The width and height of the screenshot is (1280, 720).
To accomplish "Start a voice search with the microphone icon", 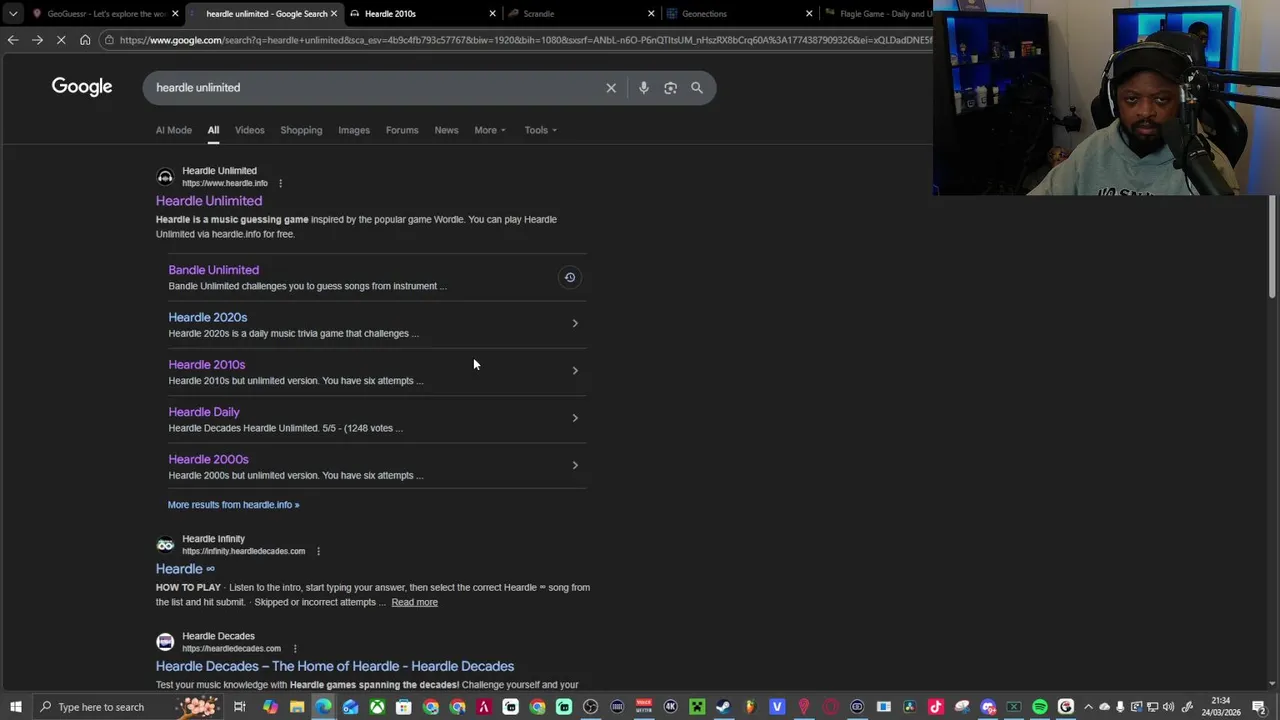I will [644, 88].
